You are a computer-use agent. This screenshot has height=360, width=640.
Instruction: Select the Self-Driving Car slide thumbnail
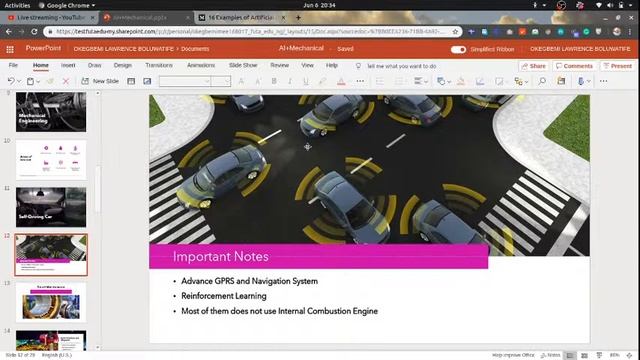click(51, 207)
